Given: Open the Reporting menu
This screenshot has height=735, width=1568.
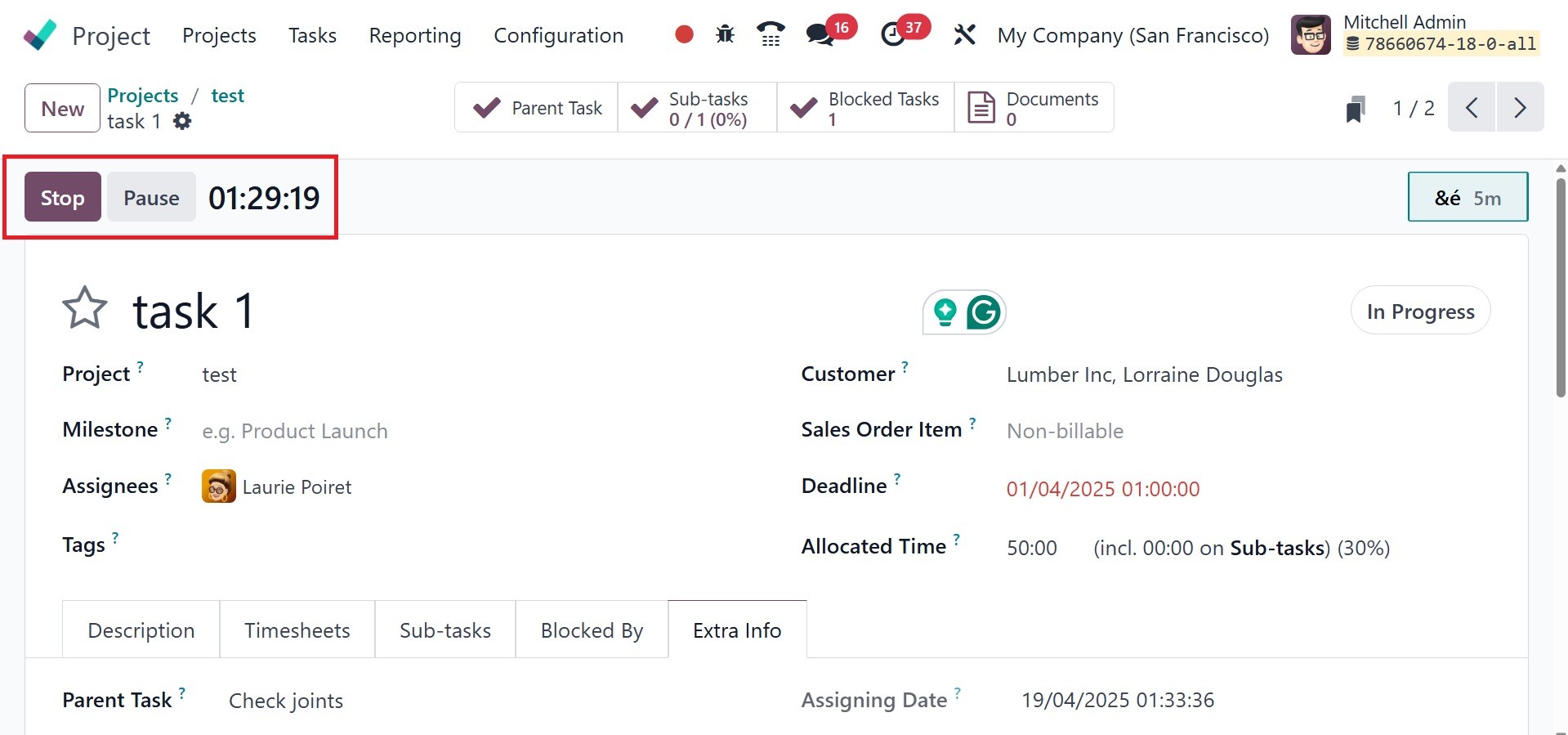Looking at the screenshot, I should [x=415, y=35].
